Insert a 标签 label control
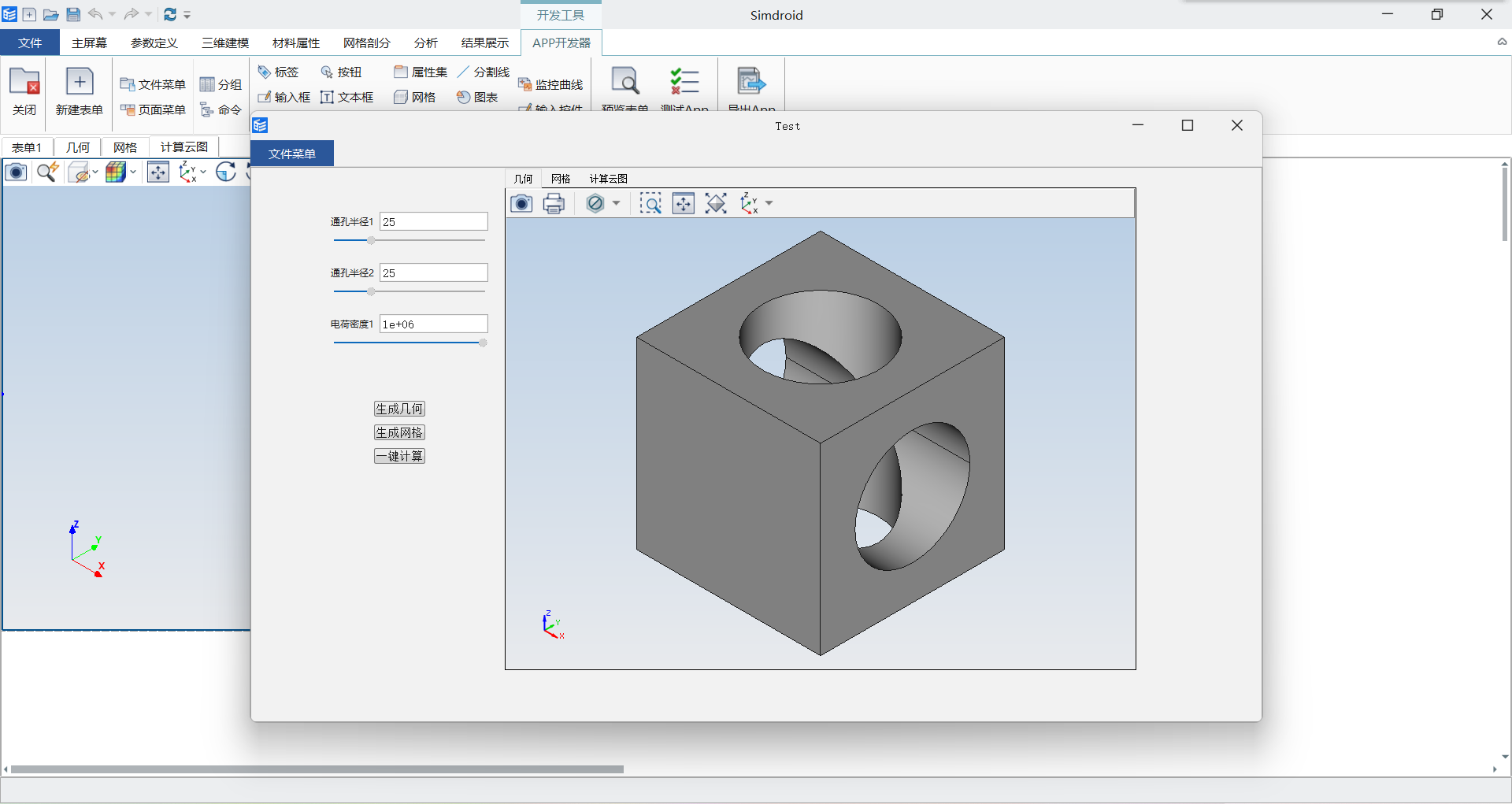 pyautogui.click(x=278, y=72)
